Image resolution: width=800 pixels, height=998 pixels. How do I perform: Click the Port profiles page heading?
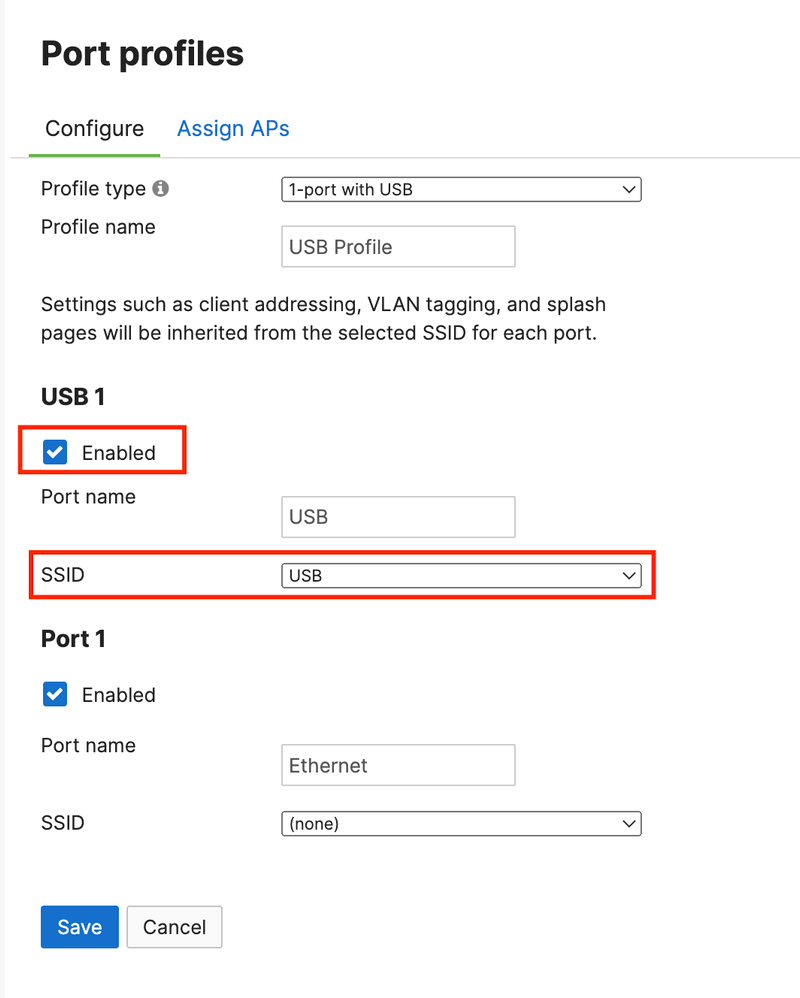tap(142, 54)
